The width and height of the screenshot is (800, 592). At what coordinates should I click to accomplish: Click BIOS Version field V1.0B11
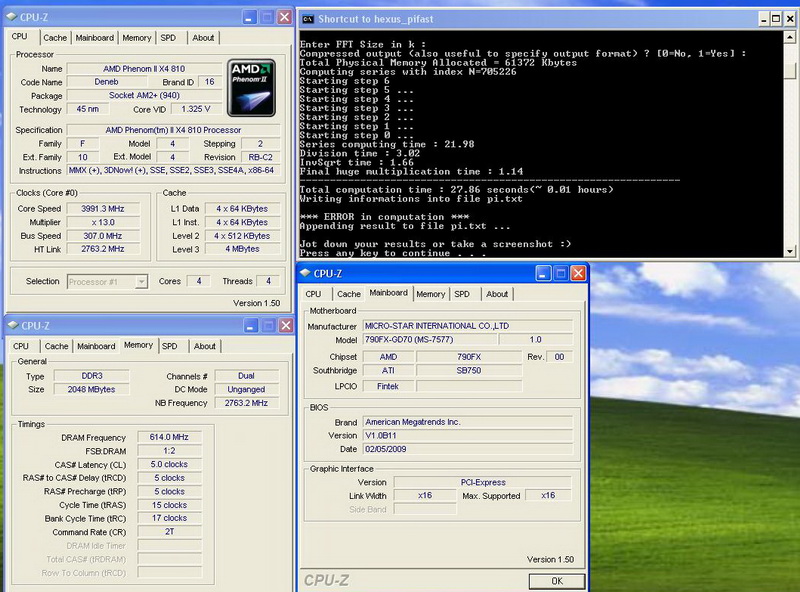tap(468, 436)
